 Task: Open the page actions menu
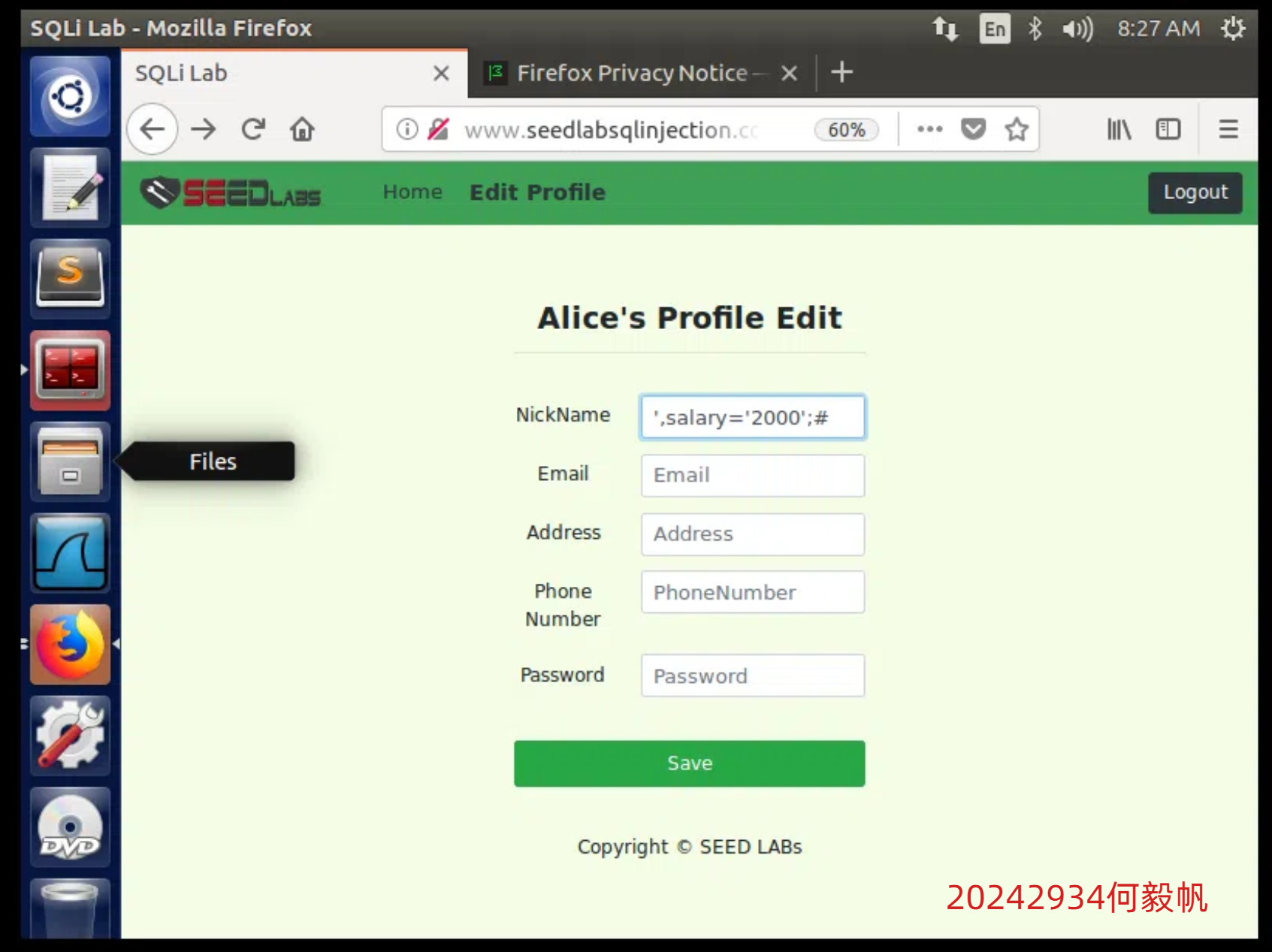click(x=929, y=129)
